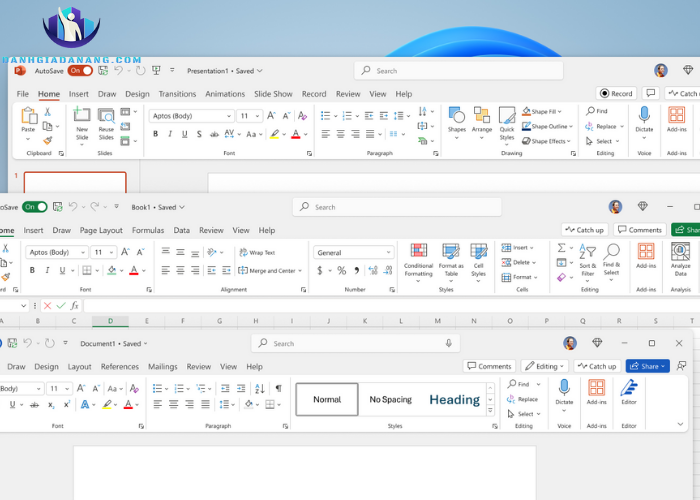Open Merge and Center dropdown in Excel

300,271
